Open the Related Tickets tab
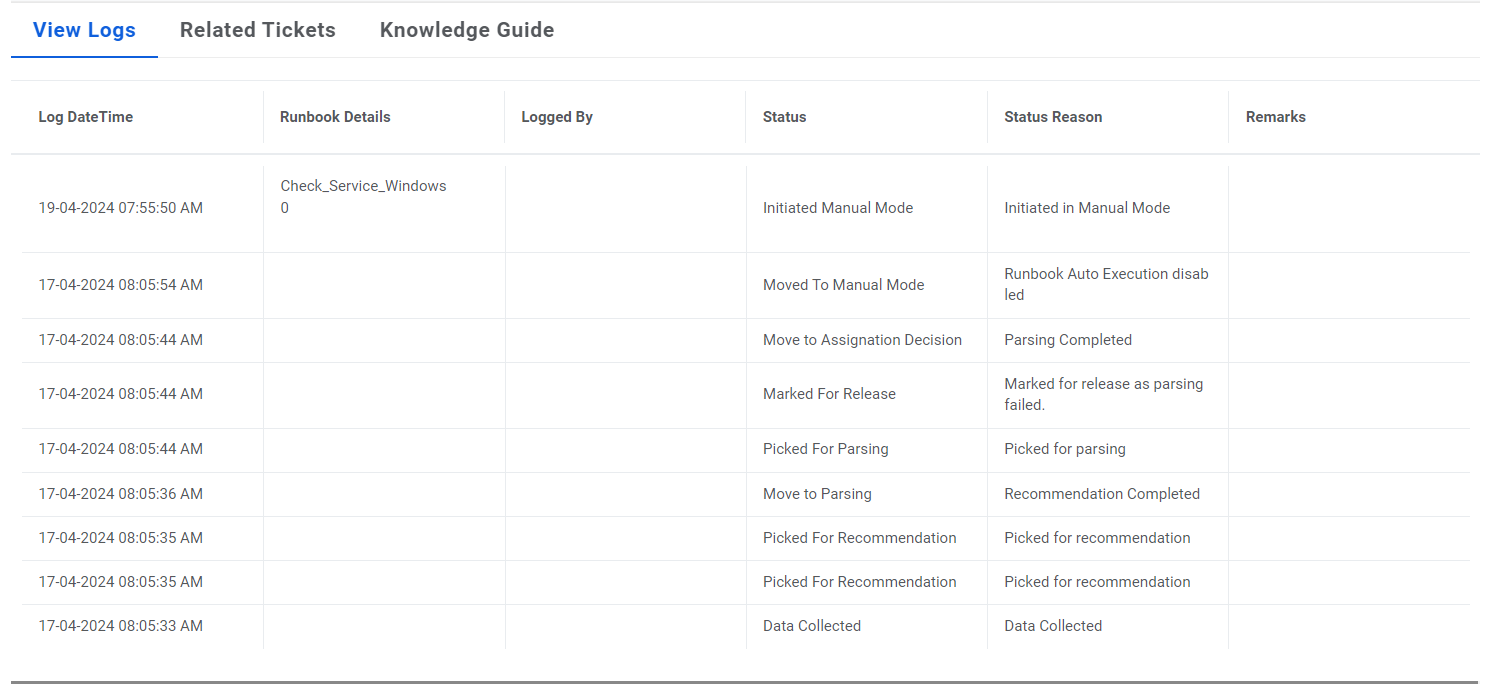The image size is (1510, 684). pyautogui.click(x=257, y=30)
